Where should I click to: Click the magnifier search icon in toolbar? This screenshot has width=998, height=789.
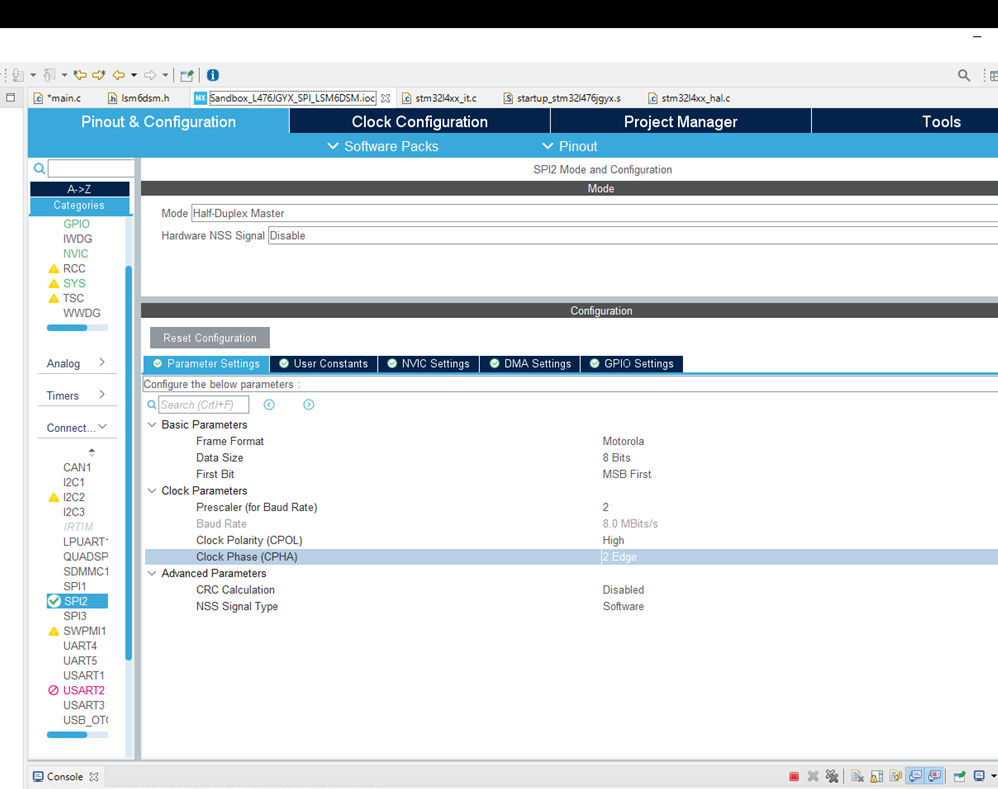(x=964, y=75)
